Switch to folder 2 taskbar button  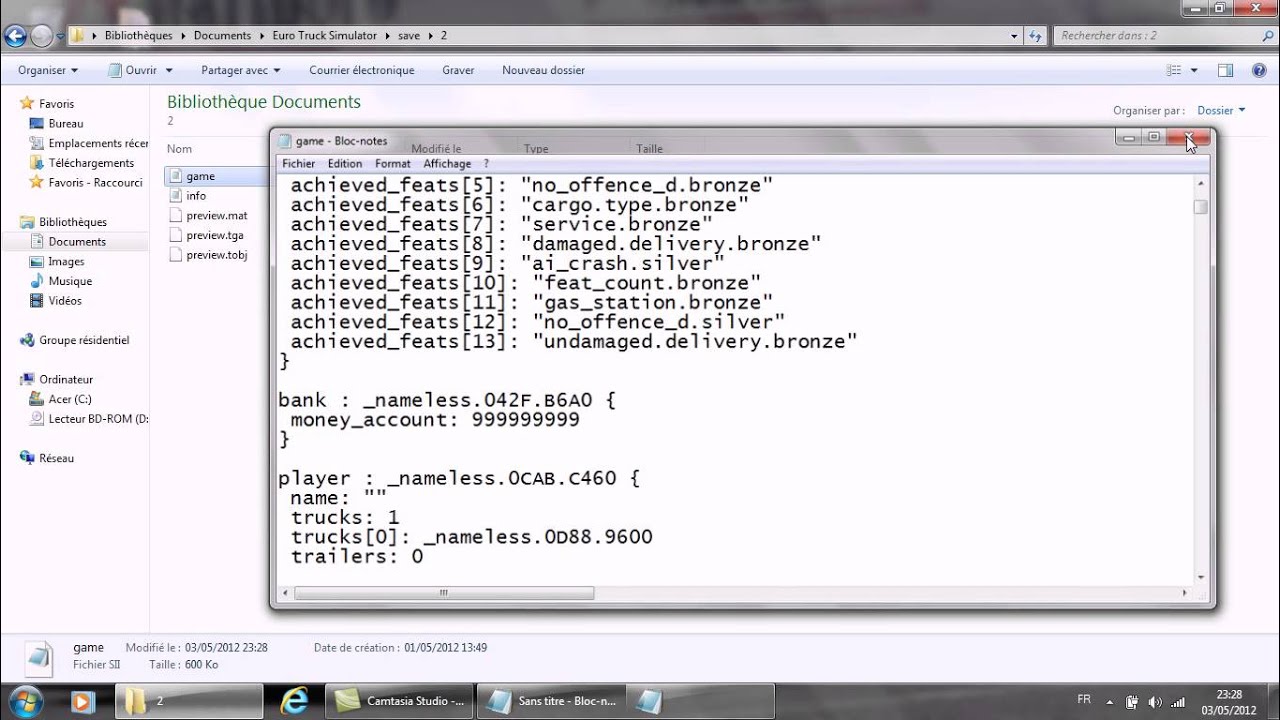tap(189, 701)
